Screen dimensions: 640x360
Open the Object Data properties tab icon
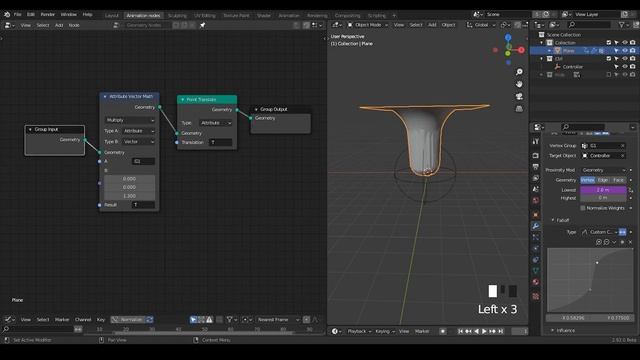click(x=536, y=271)
